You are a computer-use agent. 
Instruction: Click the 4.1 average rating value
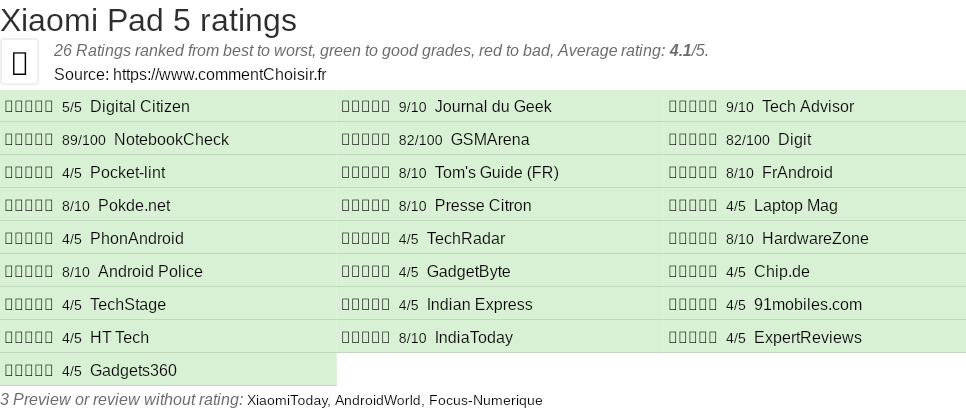pos(680,51)
